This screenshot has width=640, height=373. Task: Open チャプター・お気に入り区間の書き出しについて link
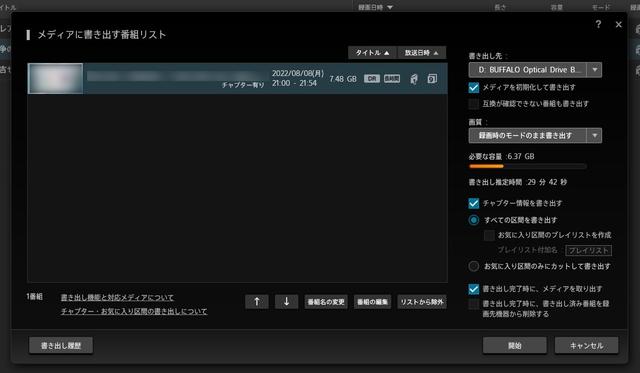coord(134,311)
